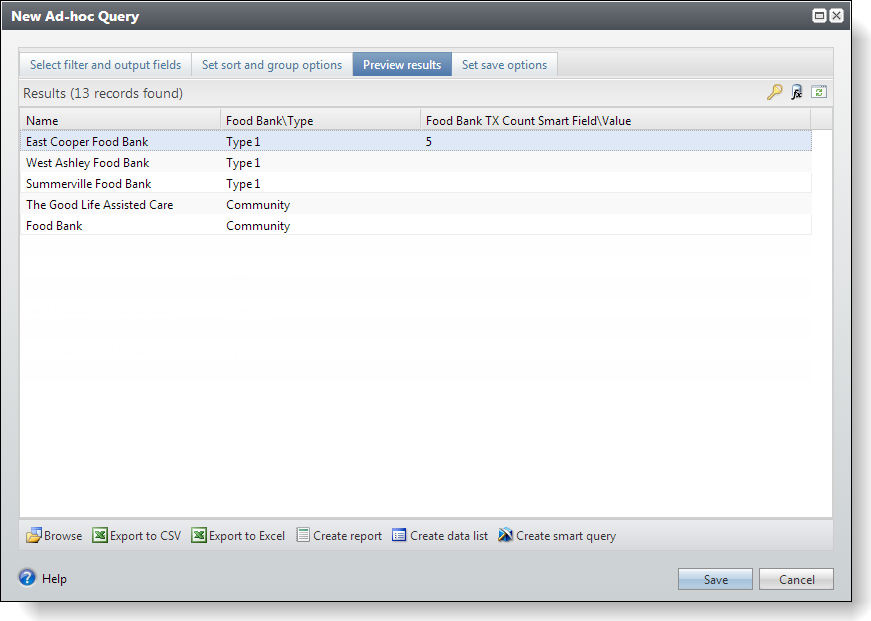Export results to CSV

coord(137,535)
